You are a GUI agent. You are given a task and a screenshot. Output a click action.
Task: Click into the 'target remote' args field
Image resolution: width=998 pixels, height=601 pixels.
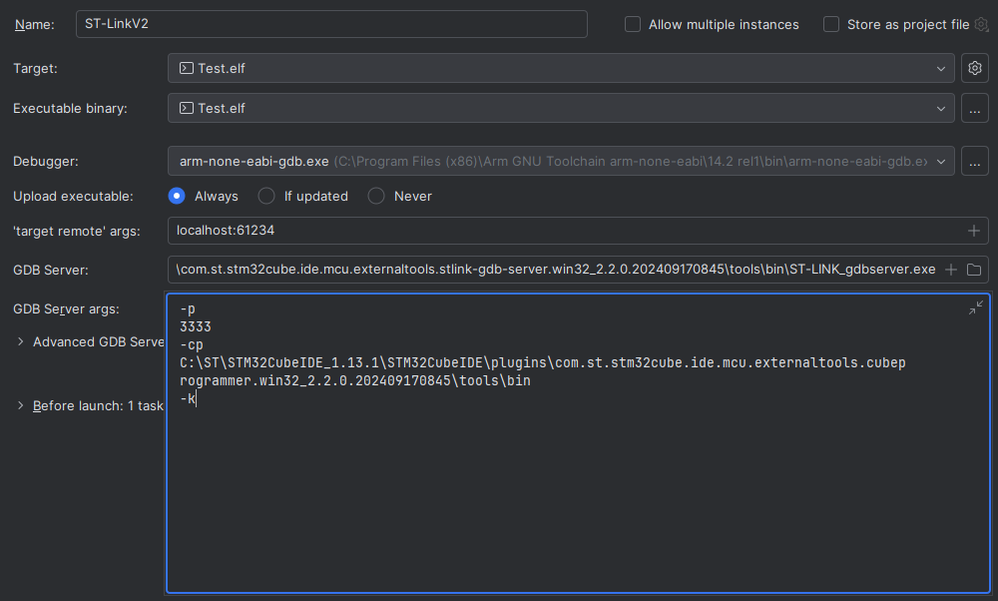point(560,231)
